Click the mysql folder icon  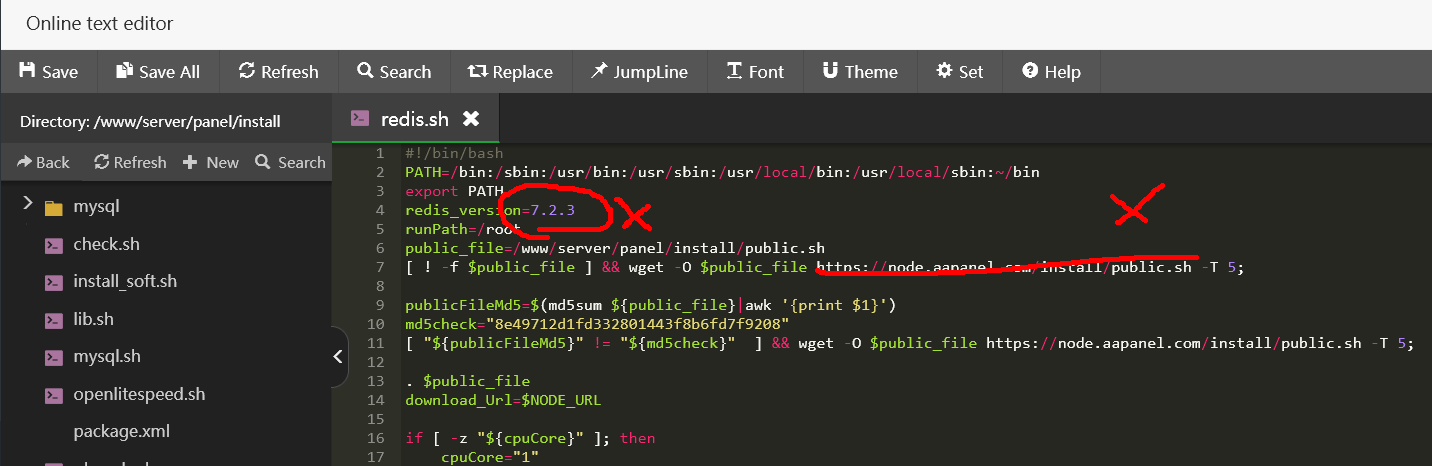pos(54,208)
